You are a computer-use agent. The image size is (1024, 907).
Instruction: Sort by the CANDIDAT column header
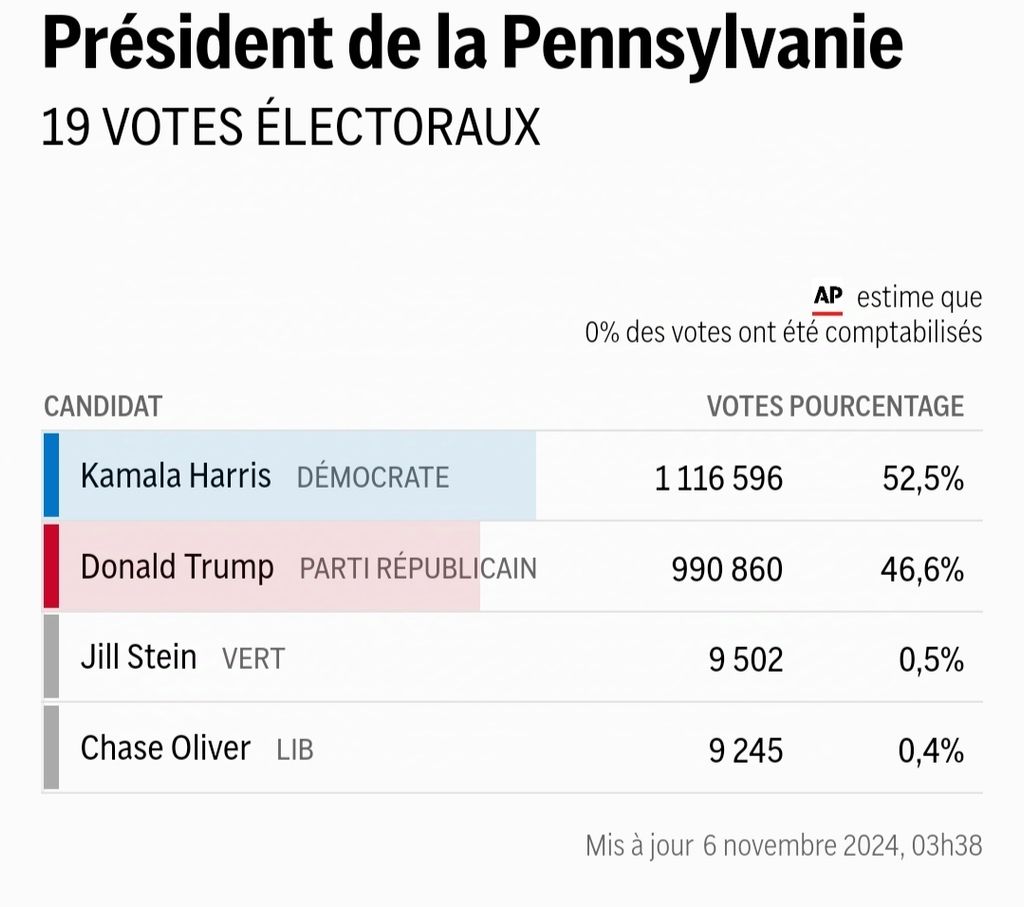(103, 407)
